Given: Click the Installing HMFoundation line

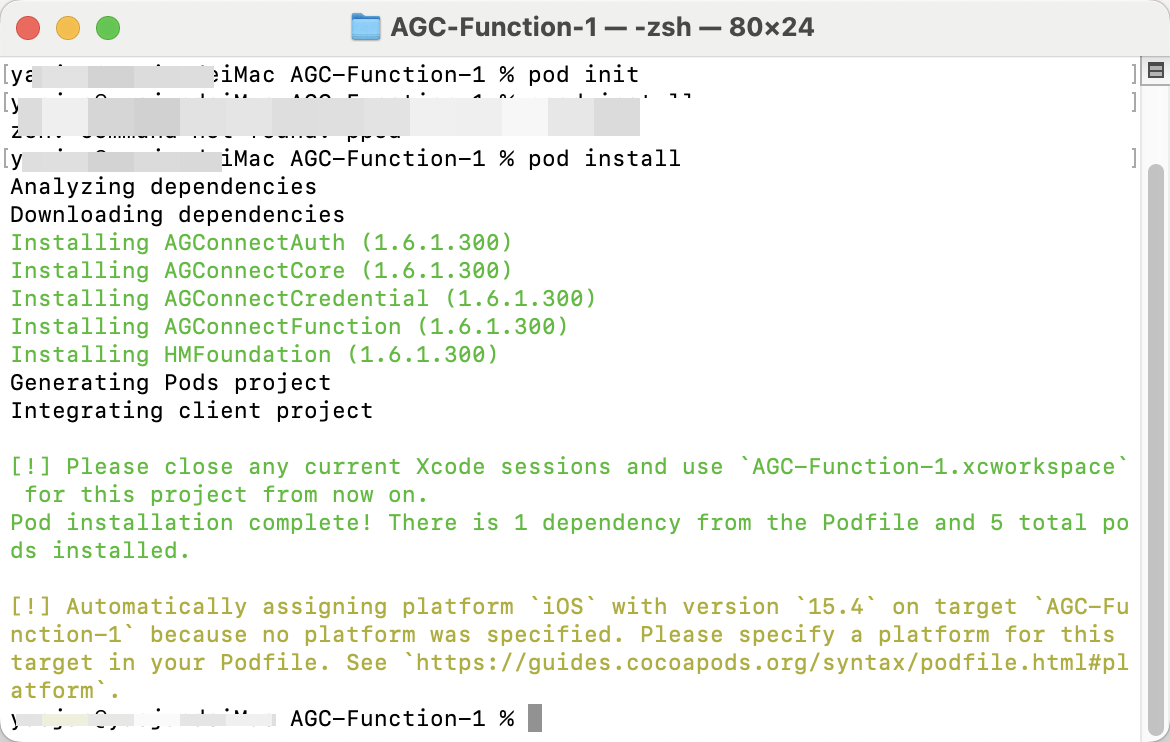Looking at the screenshot, I should click(254, 355).
